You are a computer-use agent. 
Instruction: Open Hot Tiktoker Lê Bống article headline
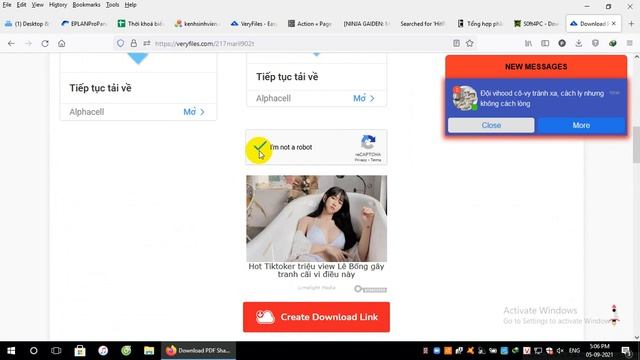tap(316, 270)
